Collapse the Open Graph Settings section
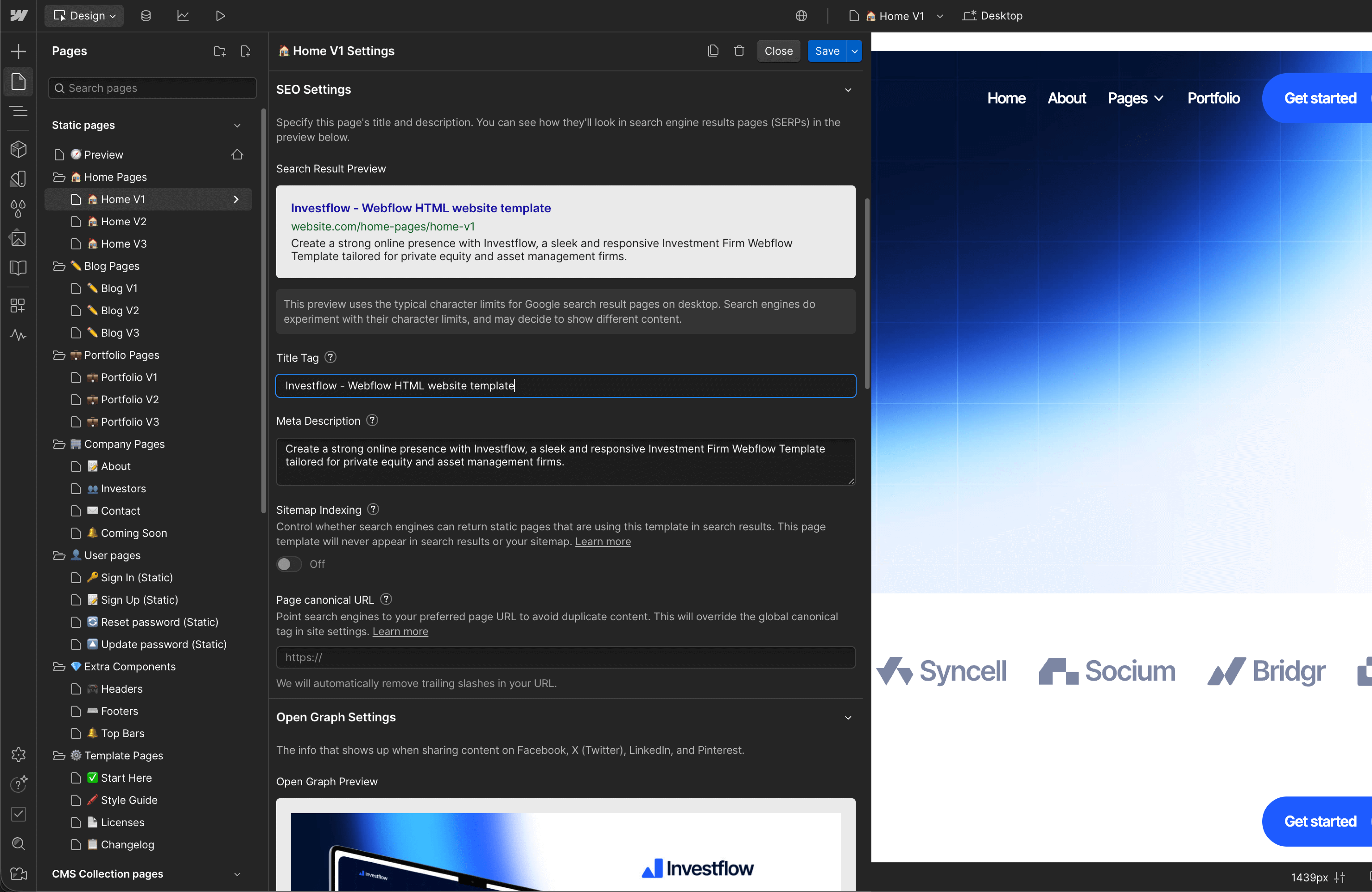 tap(848, 717)
